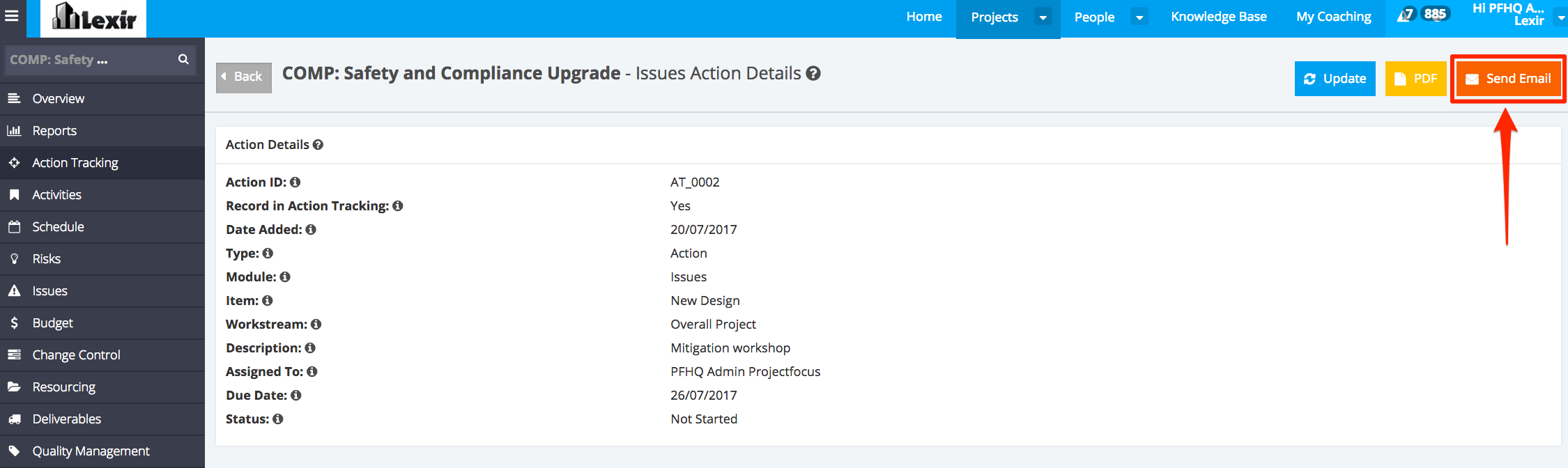The image size is (1568, 468).
Task: Go to Home in top navigation
Action: (924, 17)
